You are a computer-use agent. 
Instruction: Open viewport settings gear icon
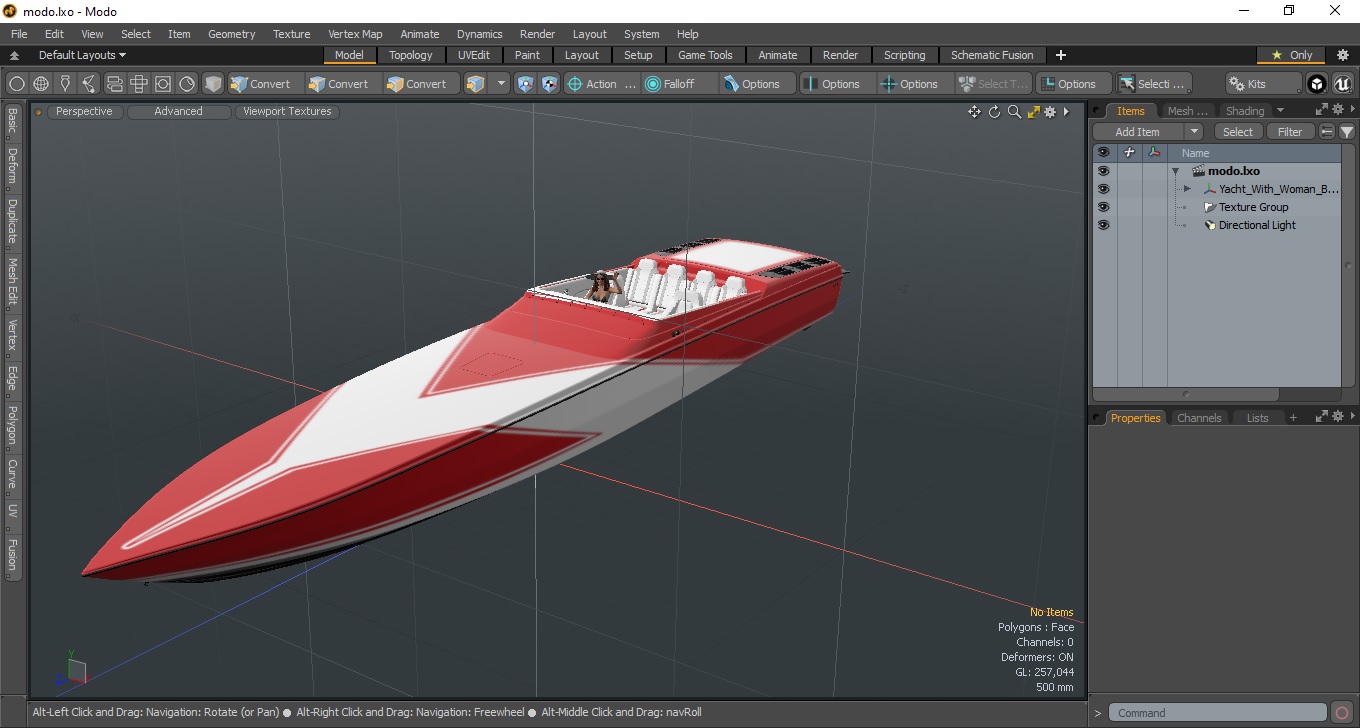click(x=1050, y=112)
